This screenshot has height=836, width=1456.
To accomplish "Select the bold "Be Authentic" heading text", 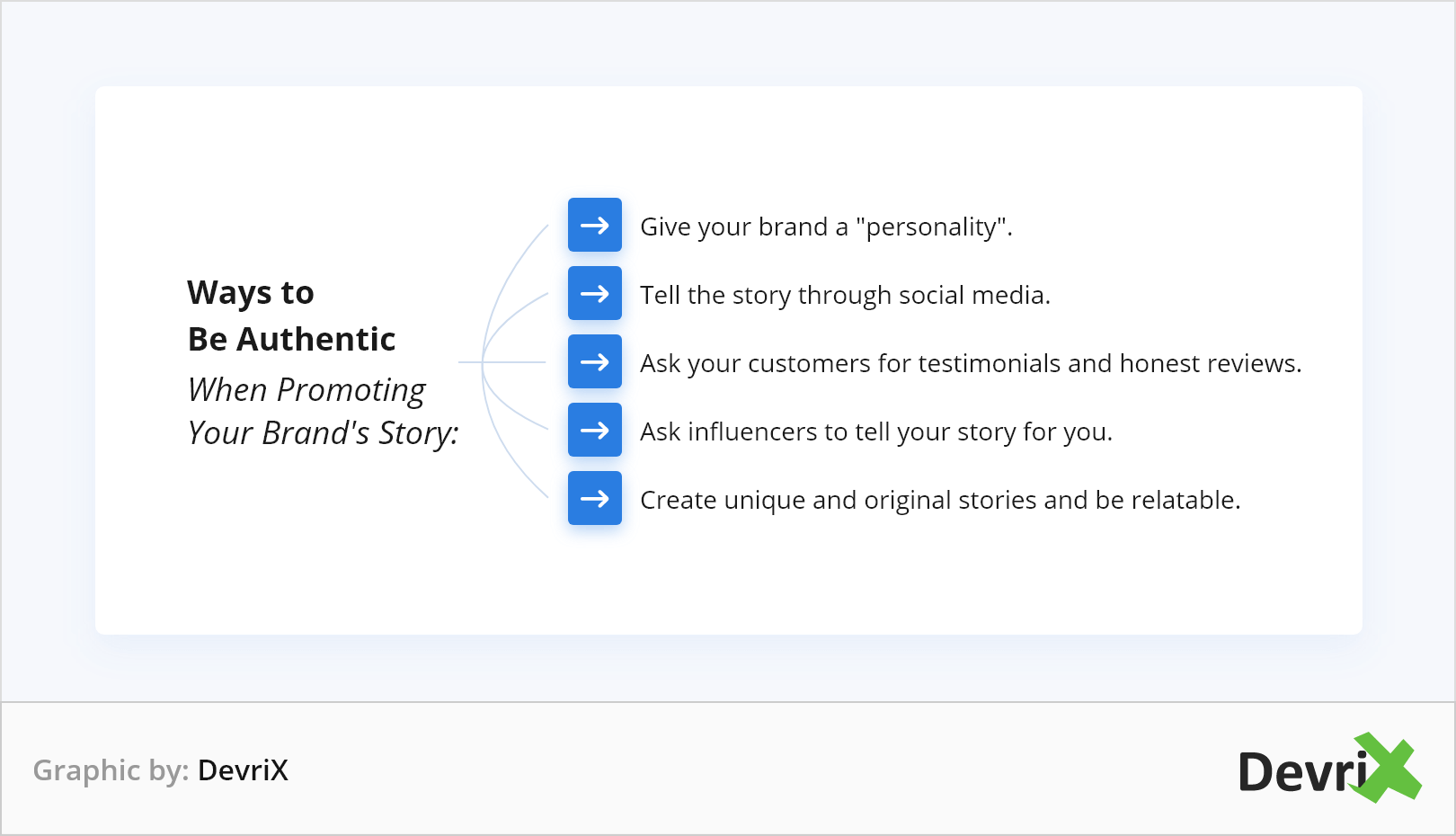I will click(x=291, y=340).
